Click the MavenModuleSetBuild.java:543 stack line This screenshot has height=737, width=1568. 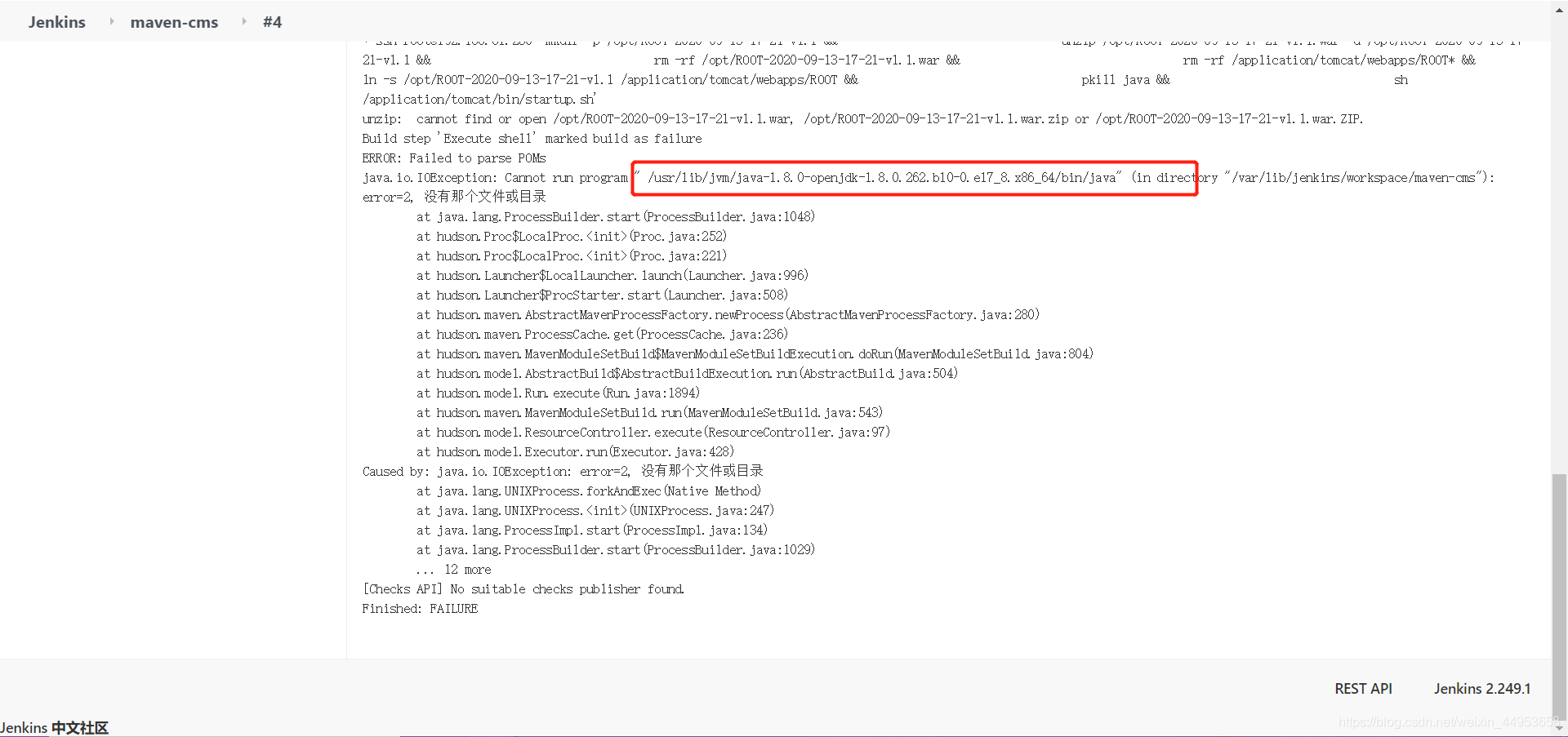coord(650,413)
